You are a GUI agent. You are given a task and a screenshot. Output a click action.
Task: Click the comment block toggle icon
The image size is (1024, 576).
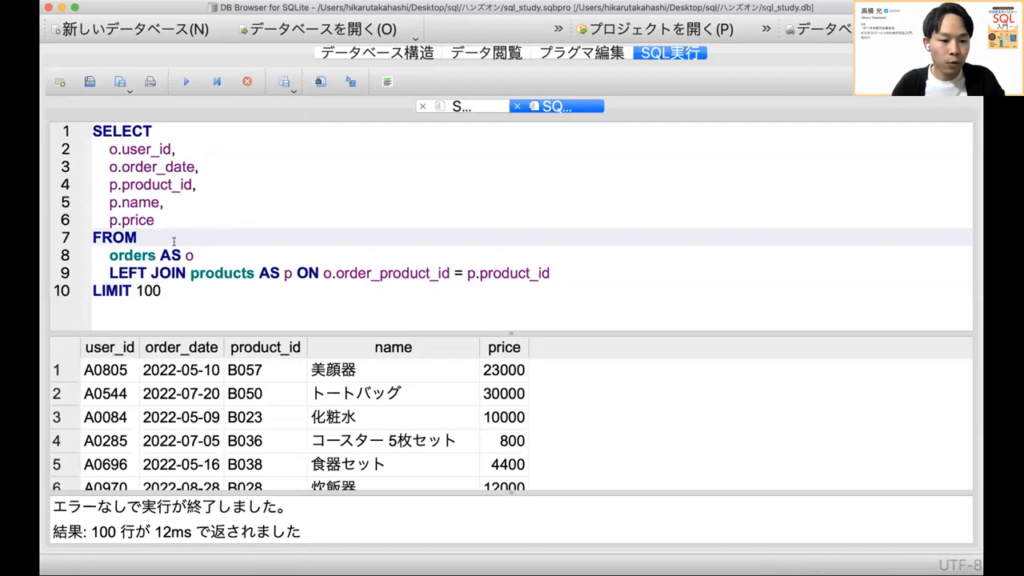(387, 82)
